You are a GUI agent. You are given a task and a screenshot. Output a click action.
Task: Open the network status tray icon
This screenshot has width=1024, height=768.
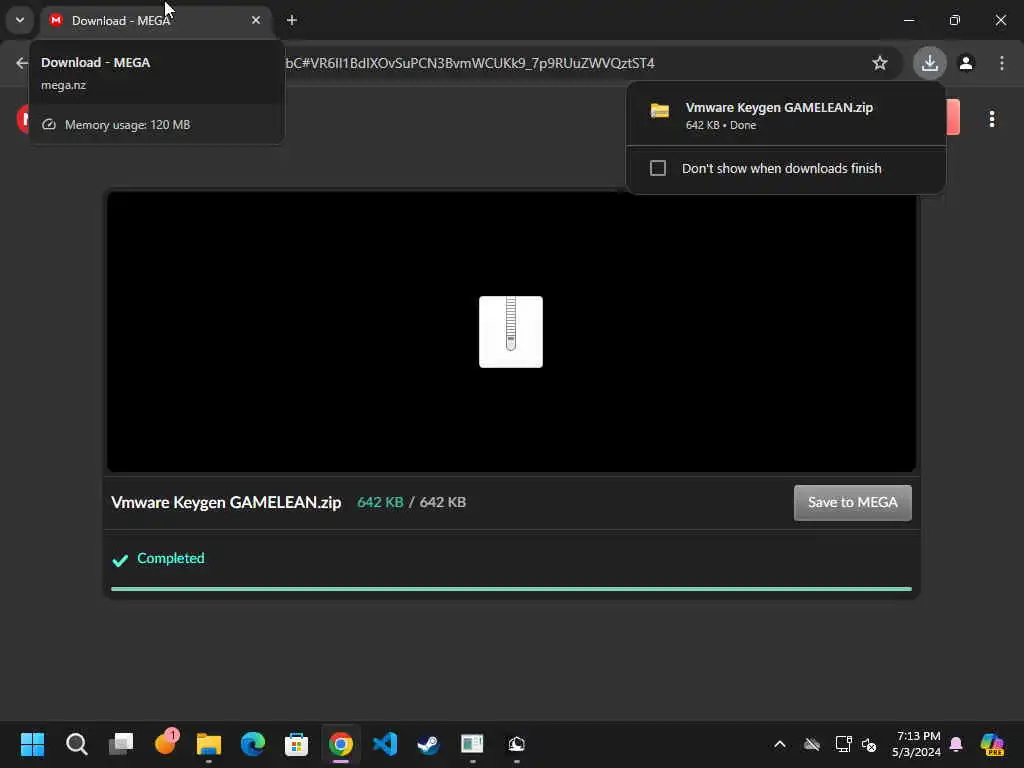(844, 744)
